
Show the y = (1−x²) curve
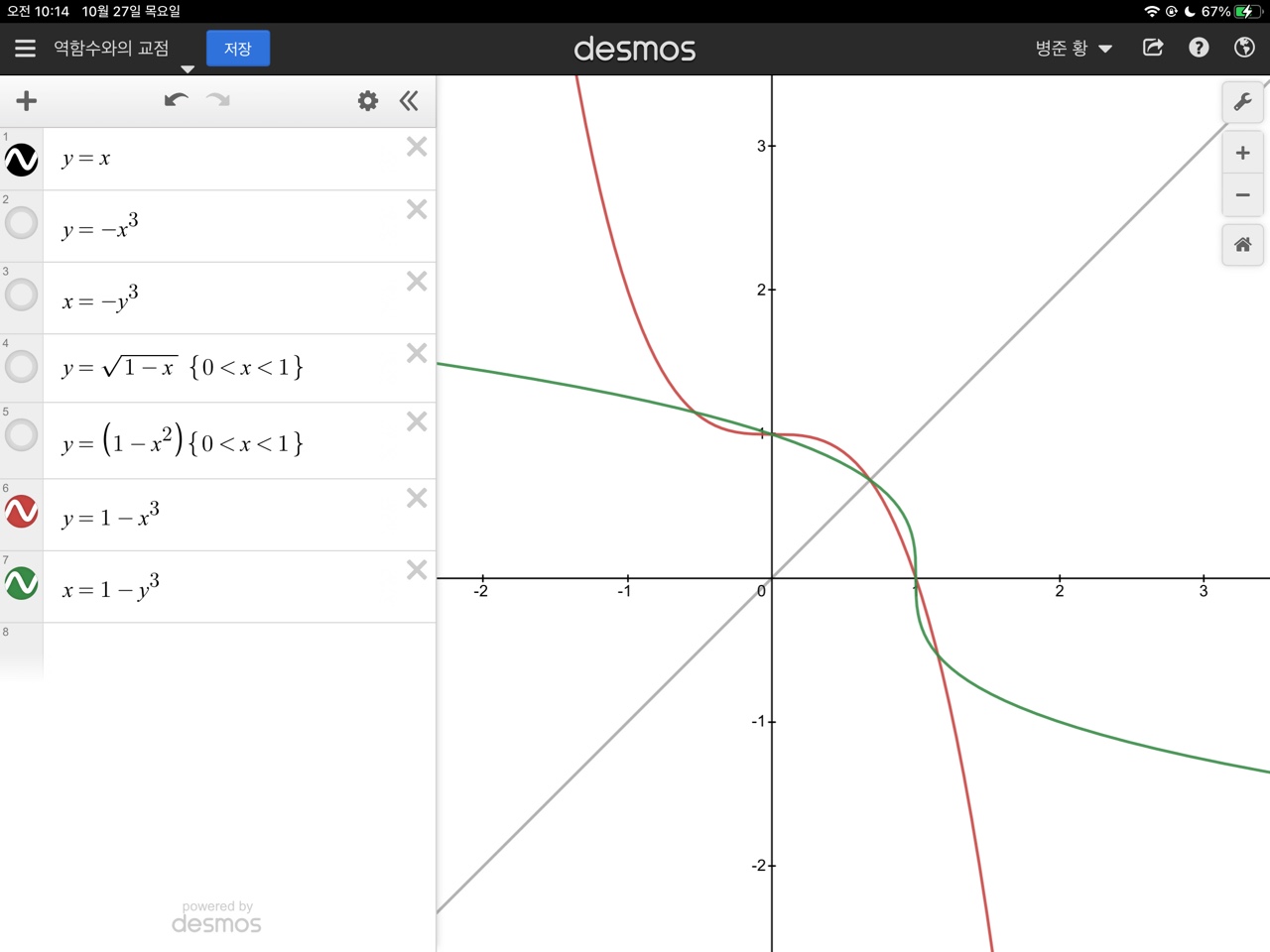(x=22, y=435)
